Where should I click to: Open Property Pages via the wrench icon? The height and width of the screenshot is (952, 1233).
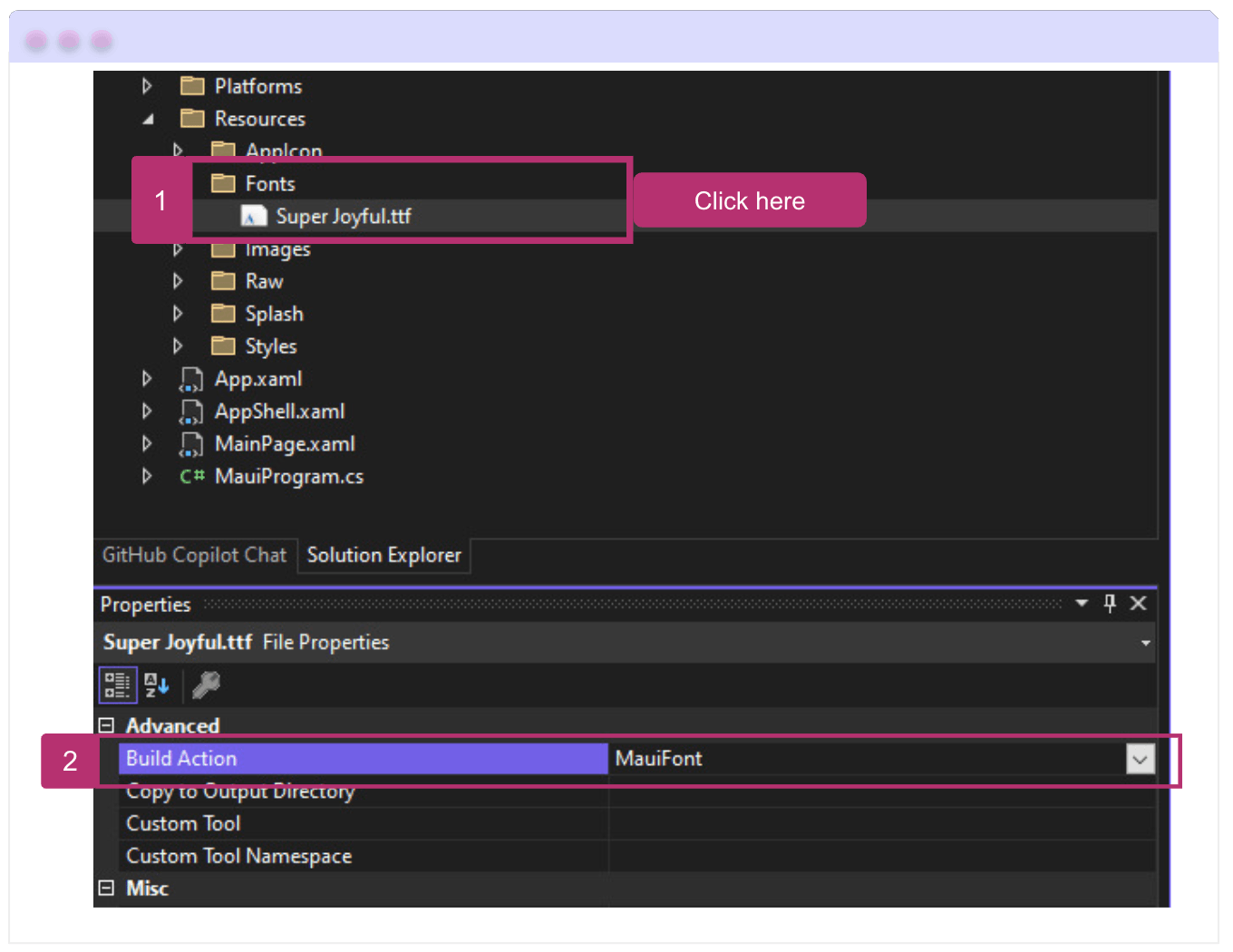click(x=206, y=685)
